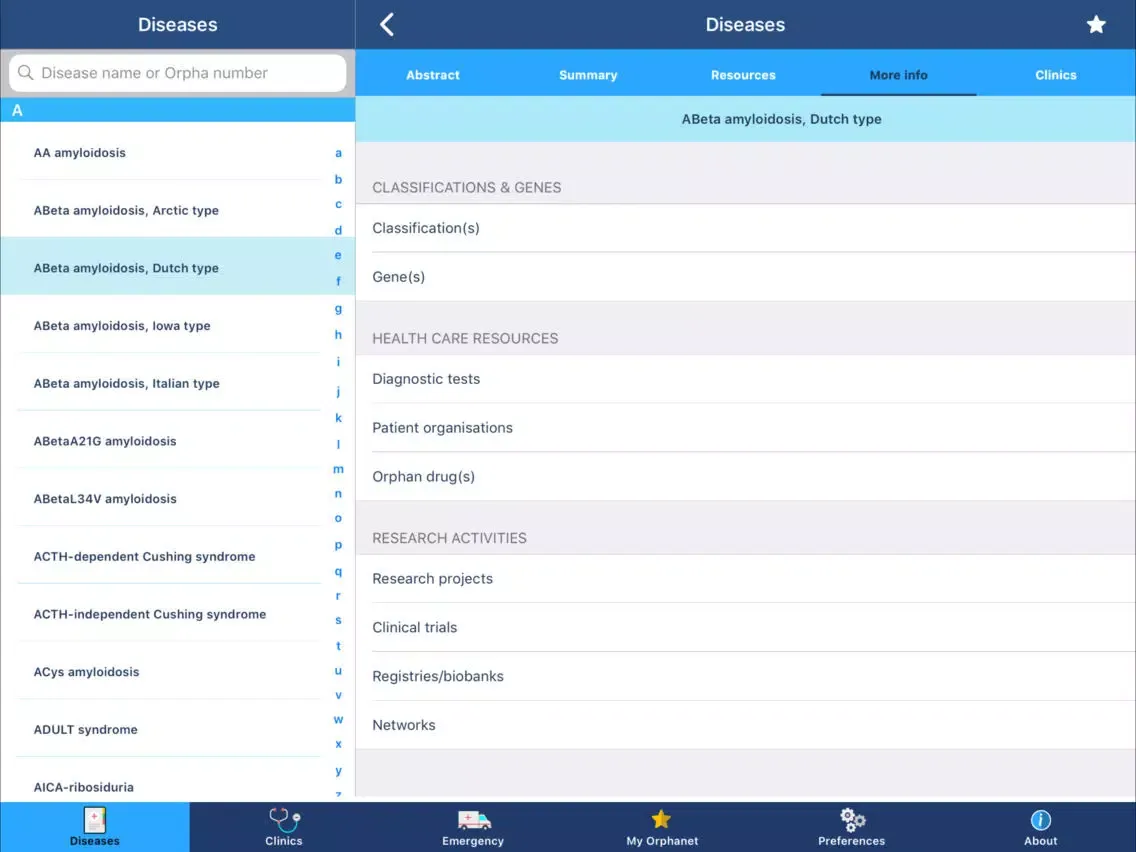Switch to the Summary tab
1136x852 pixels.
point(588,75)
